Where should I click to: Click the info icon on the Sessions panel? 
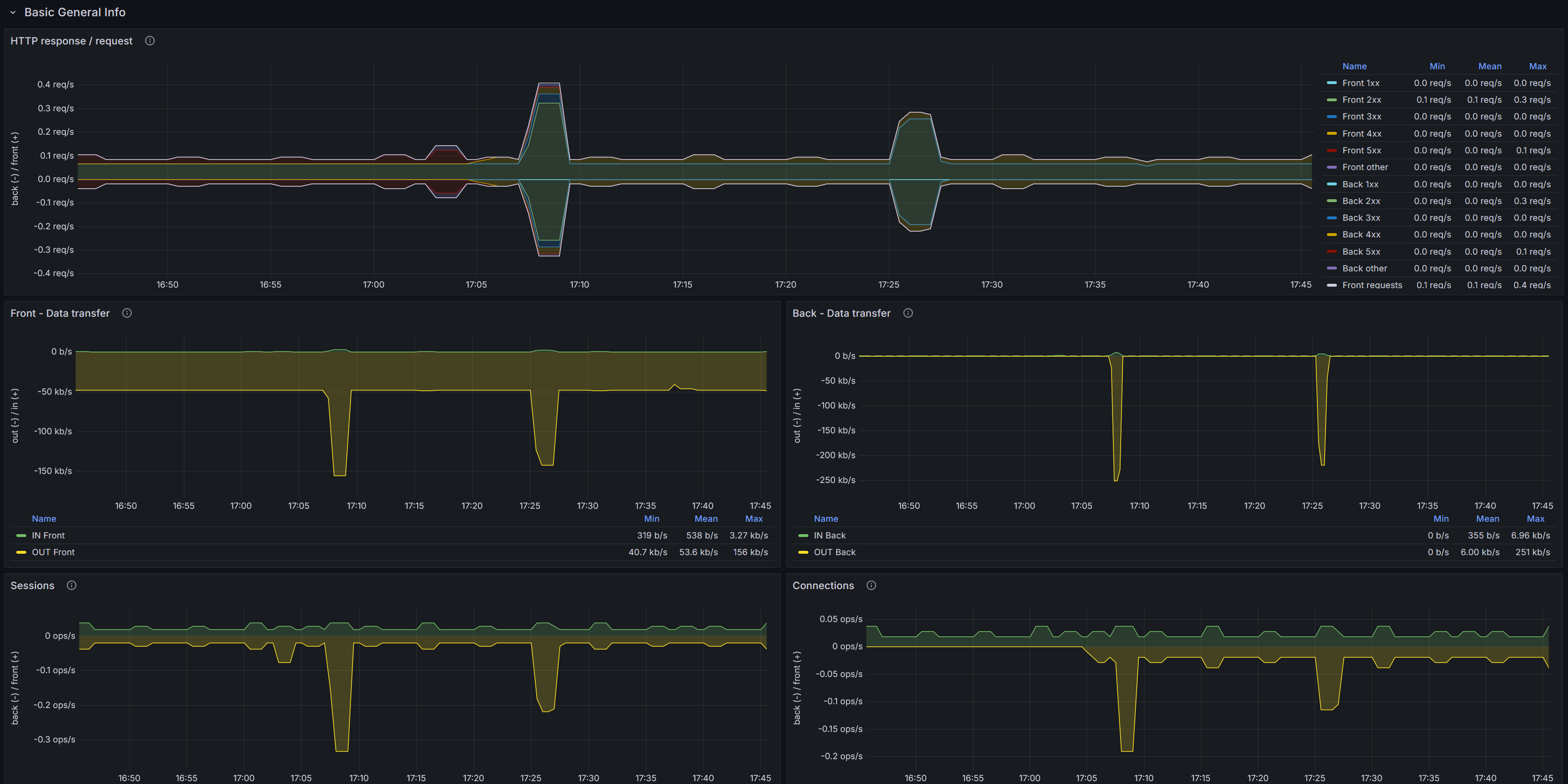(71, 585)
